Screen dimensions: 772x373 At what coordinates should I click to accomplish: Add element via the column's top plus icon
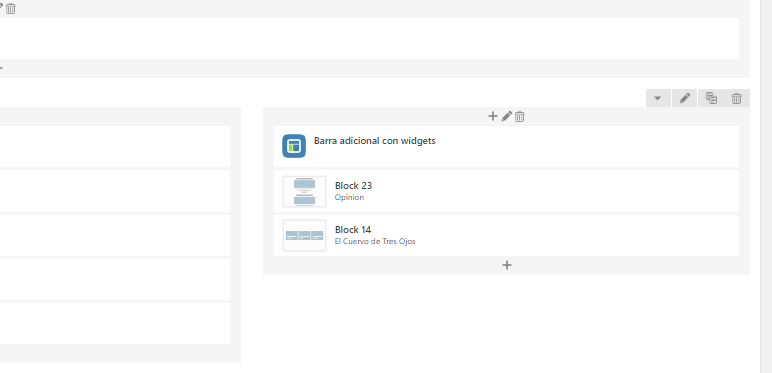492,116
